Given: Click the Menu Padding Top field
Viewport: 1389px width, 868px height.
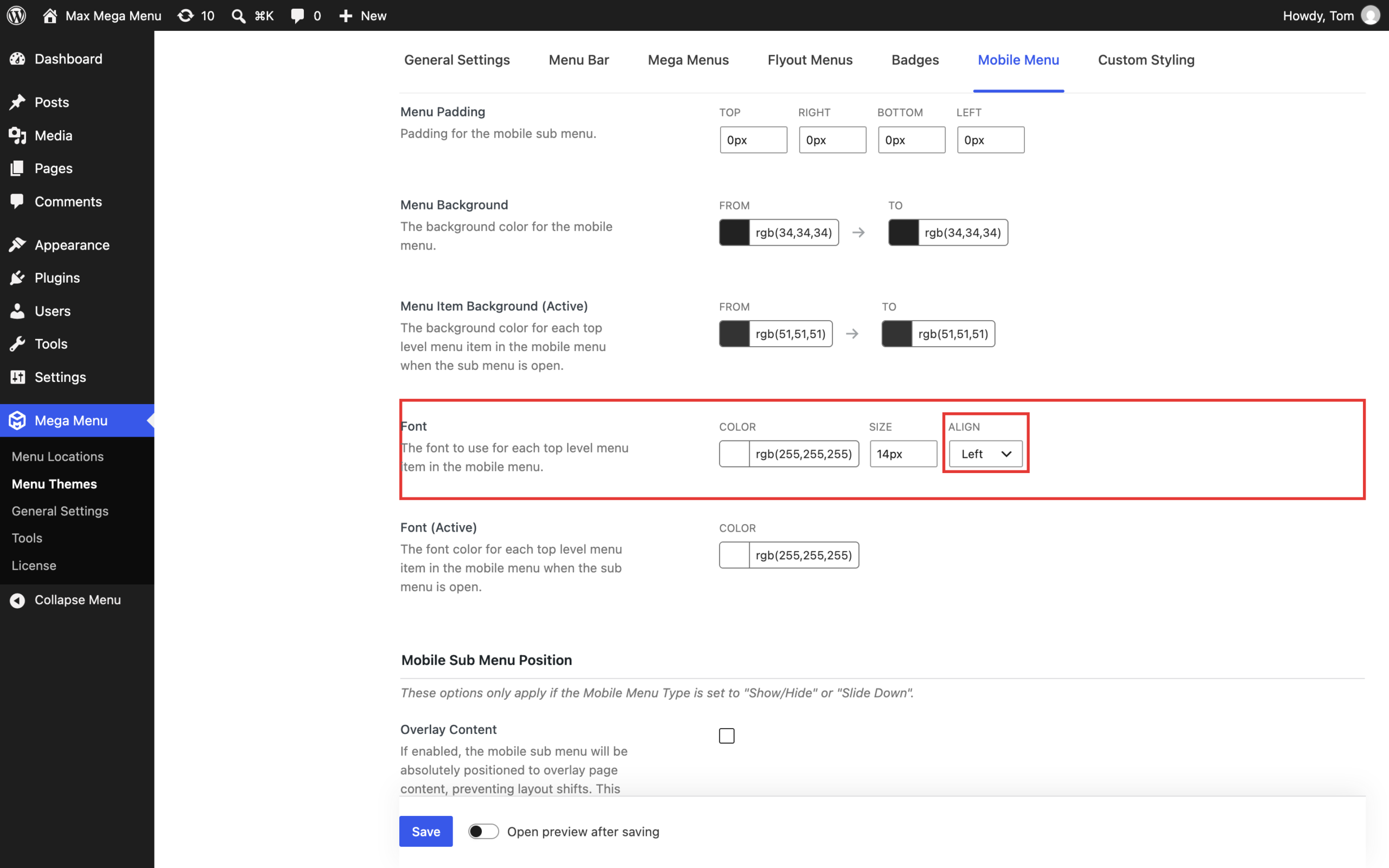Looking at the screenshot, I should pyautogui.click(x=754, y=140).
